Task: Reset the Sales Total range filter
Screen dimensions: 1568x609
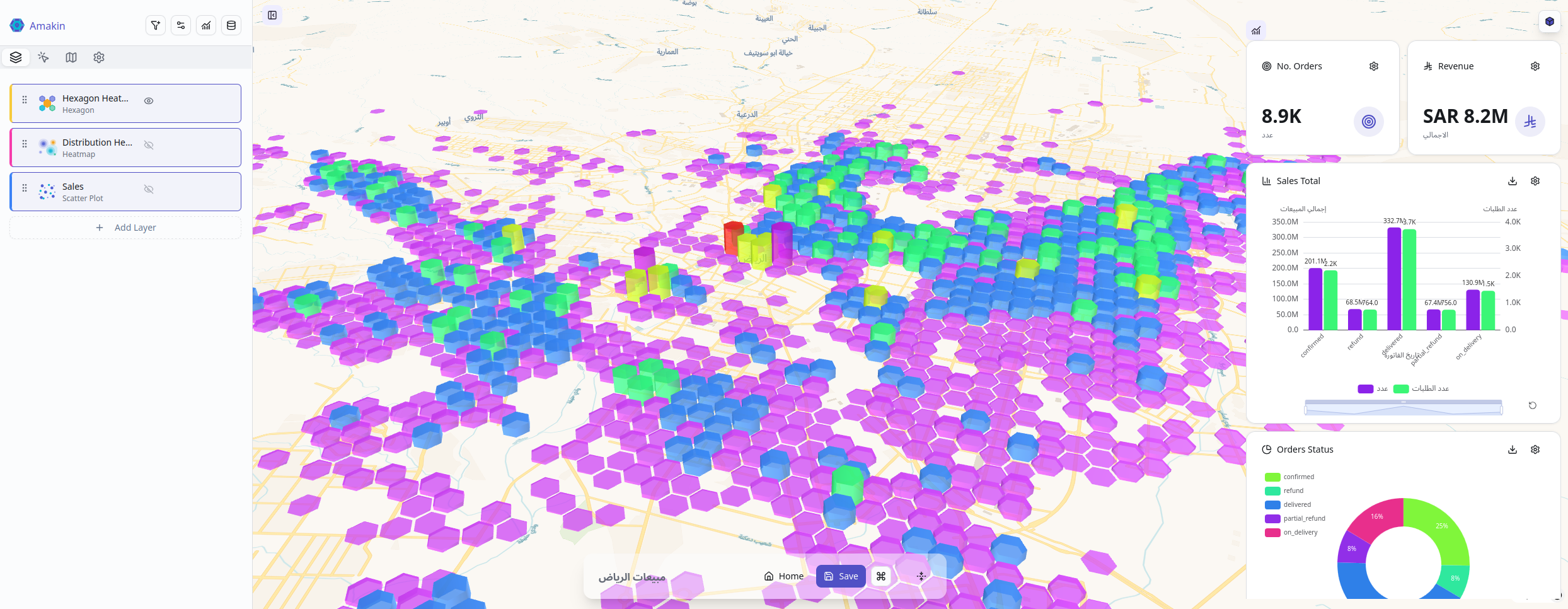Action: tap(1533, 405)
